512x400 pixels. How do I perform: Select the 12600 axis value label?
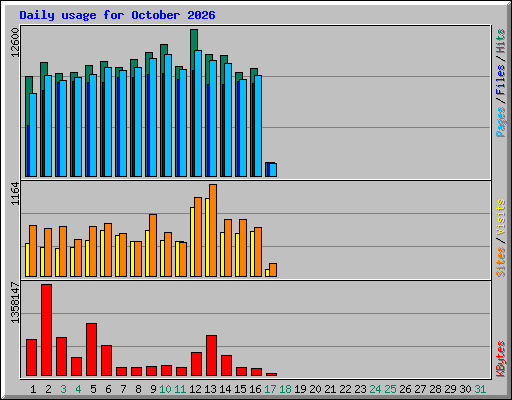pos(15,43)
